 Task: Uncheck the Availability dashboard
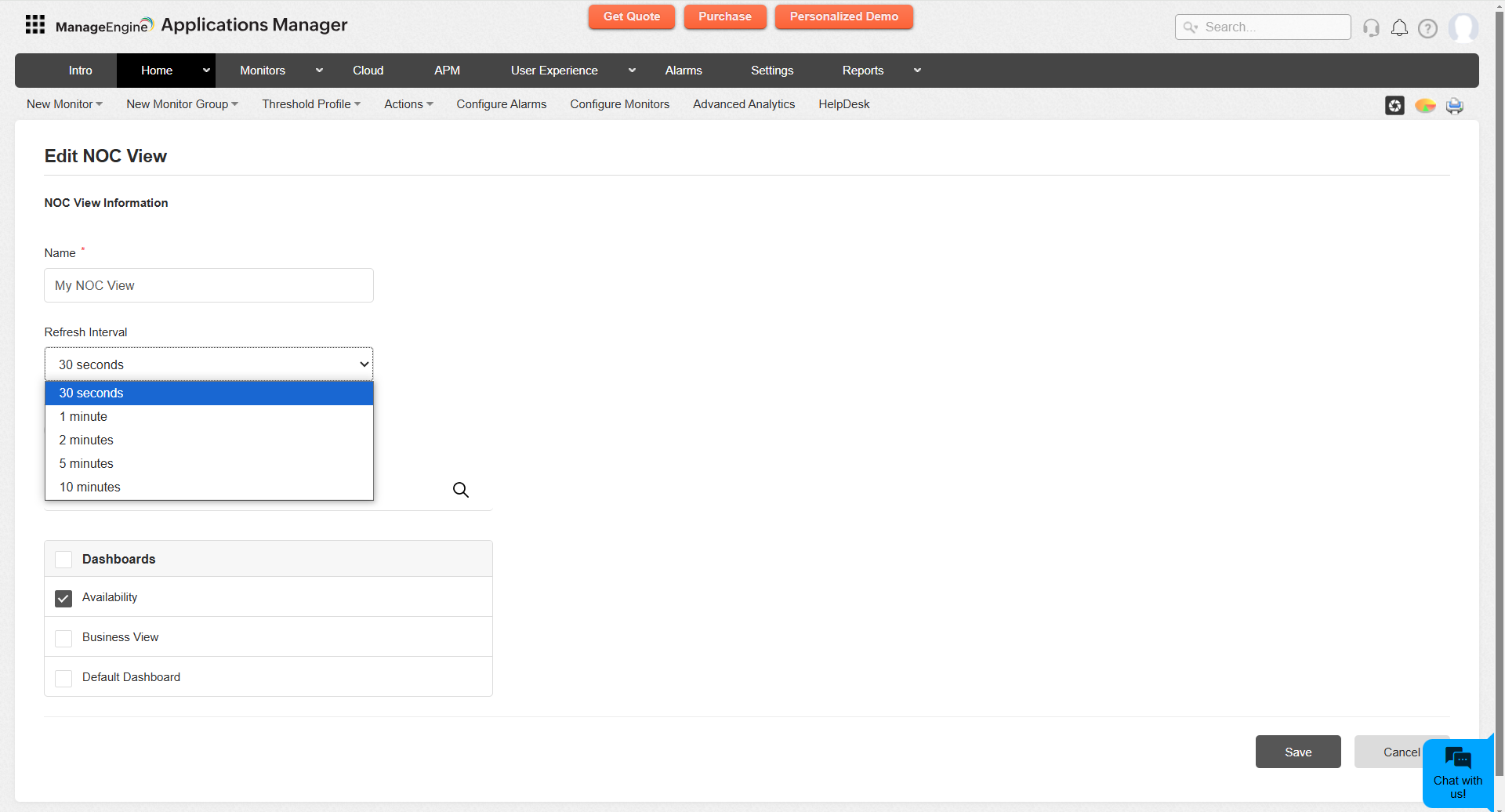(x=63, y=598)
